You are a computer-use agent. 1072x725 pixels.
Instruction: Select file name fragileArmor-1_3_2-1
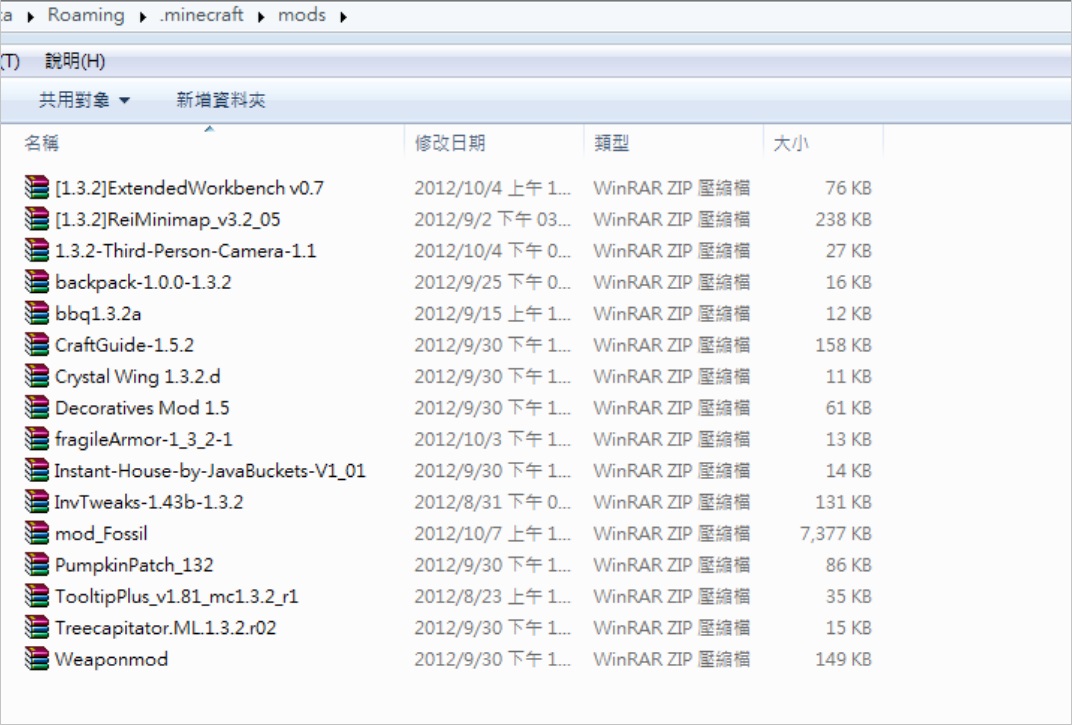pos(144,440)
